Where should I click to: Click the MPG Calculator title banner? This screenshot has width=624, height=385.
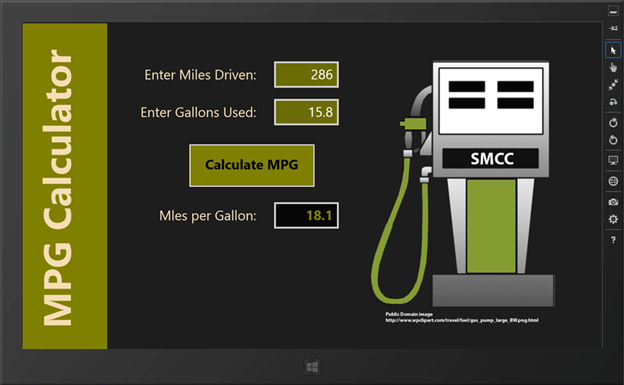65,186
